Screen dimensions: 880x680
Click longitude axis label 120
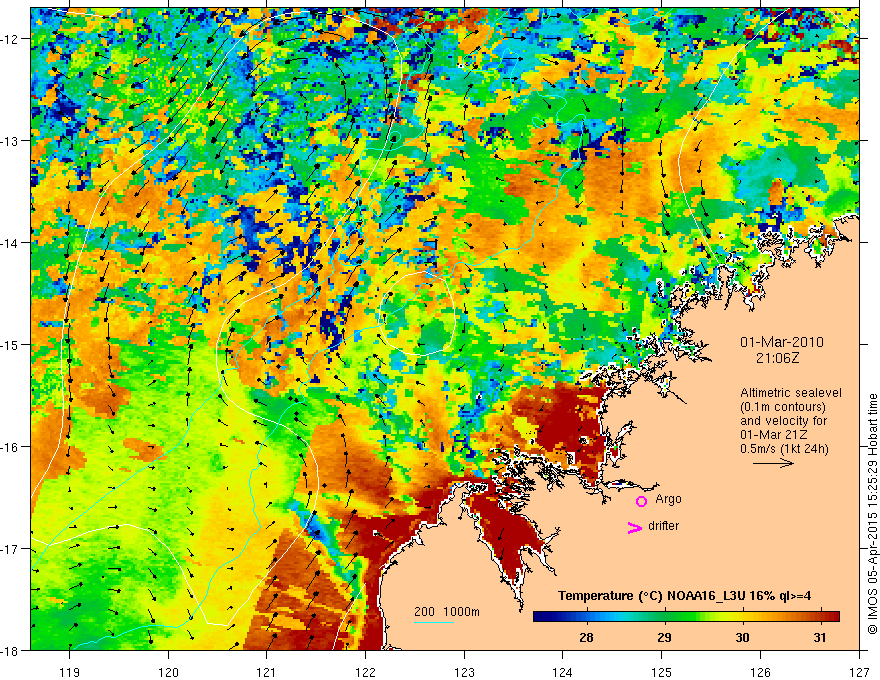tap(168, 672)
